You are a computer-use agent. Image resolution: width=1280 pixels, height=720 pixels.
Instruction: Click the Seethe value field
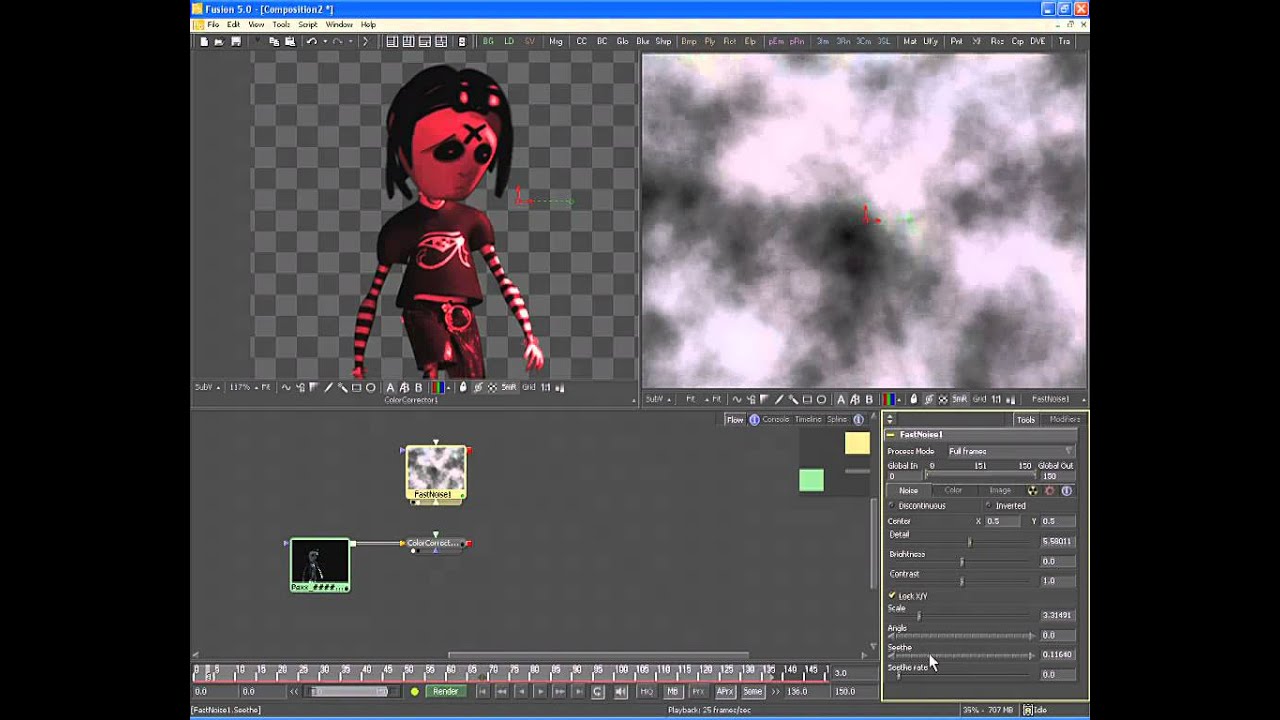(1057, 655)
